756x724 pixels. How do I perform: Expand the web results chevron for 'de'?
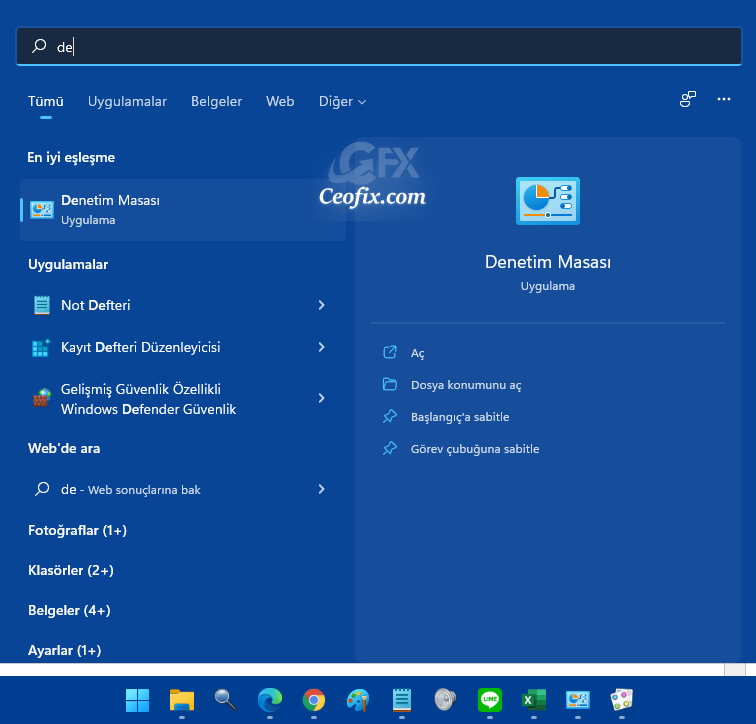[322, 489]
